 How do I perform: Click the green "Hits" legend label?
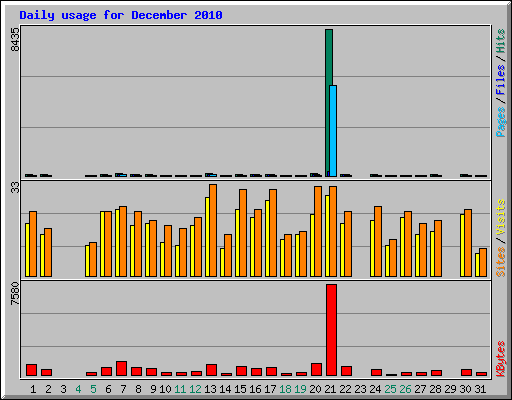tap(501, 41)
